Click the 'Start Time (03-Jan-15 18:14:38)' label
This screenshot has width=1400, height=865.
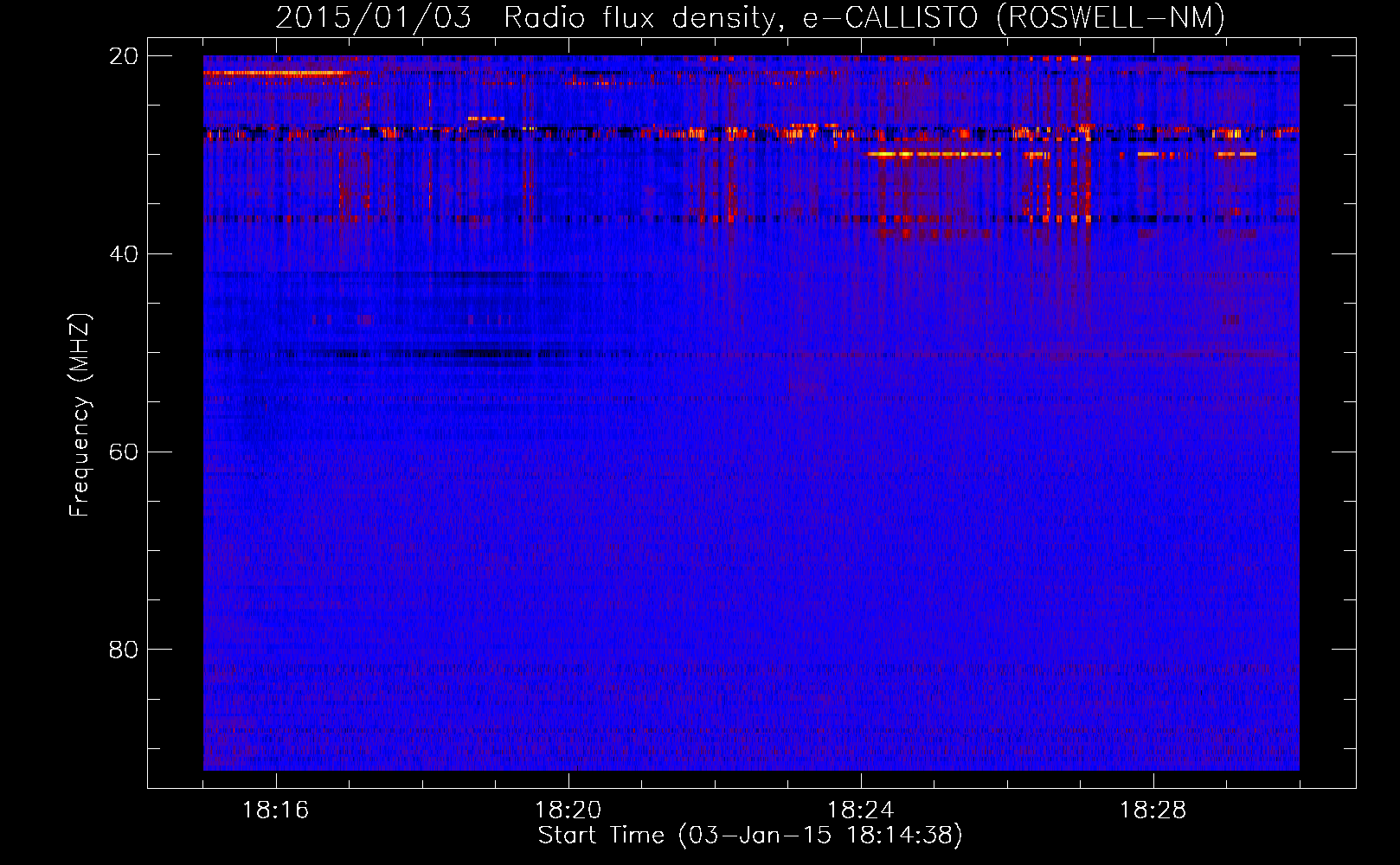(x=750, y=835)
